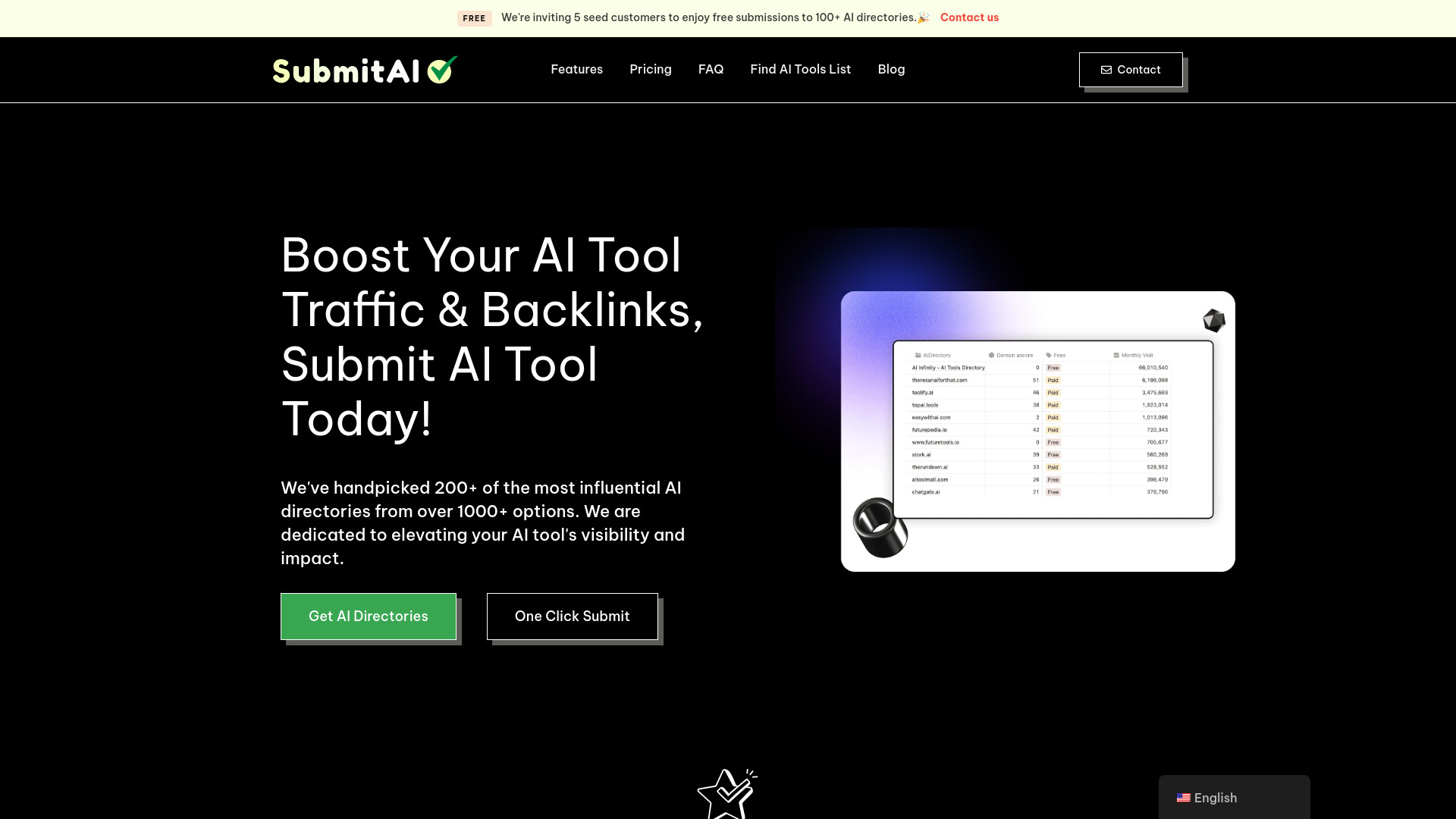Click the flag/rocket emoji near announcement
Screen dimensions: 1456x819
click(x=922, y=17)
